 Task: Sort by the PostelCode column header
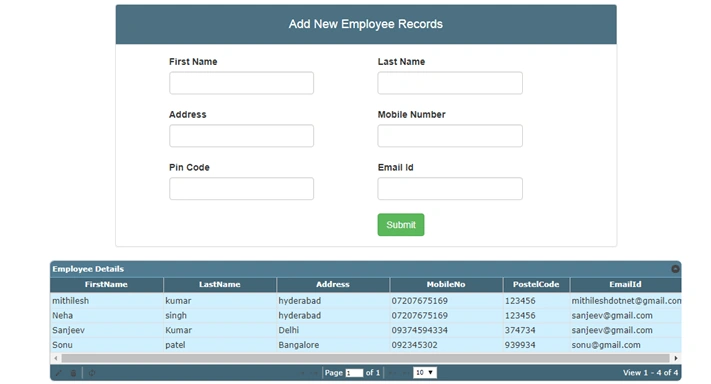click(536, 285)
